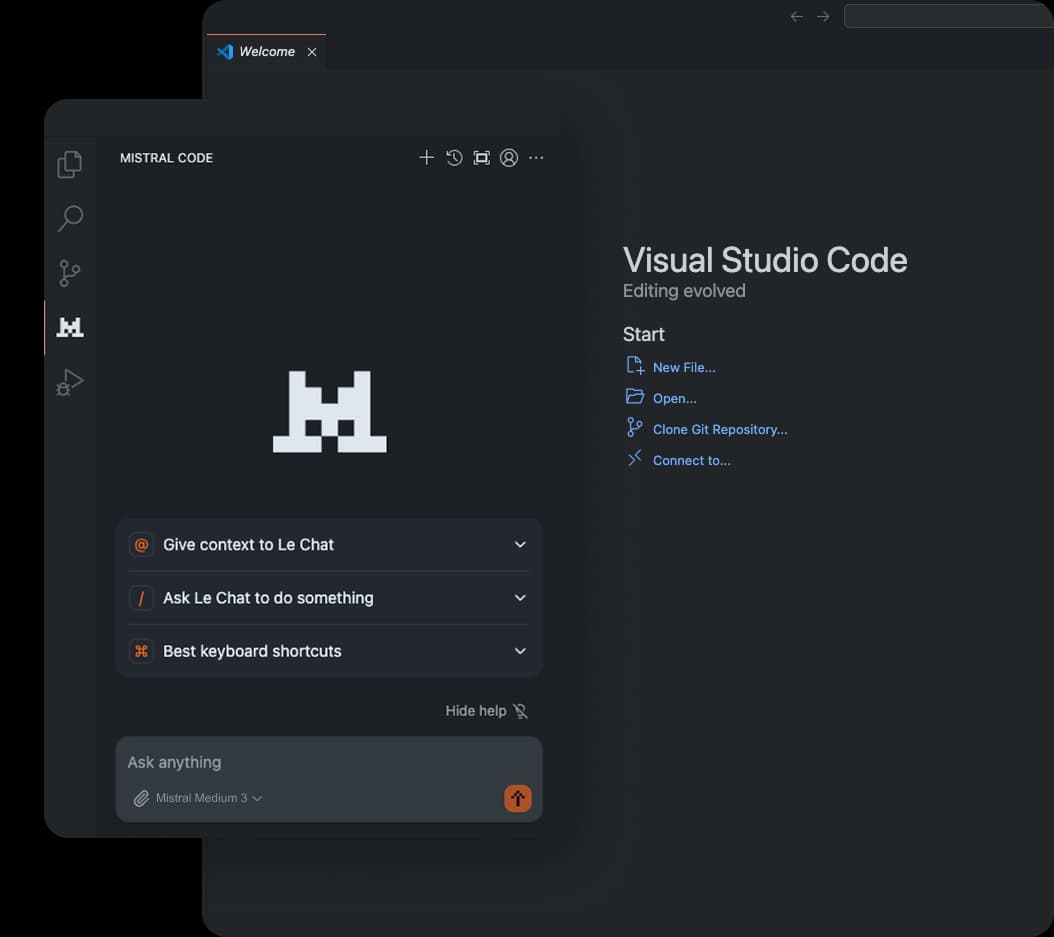The width and height of the screenshot is (1054, 937).
Task: Open the more actions ellipsis menu
Action: pos(536,157)
